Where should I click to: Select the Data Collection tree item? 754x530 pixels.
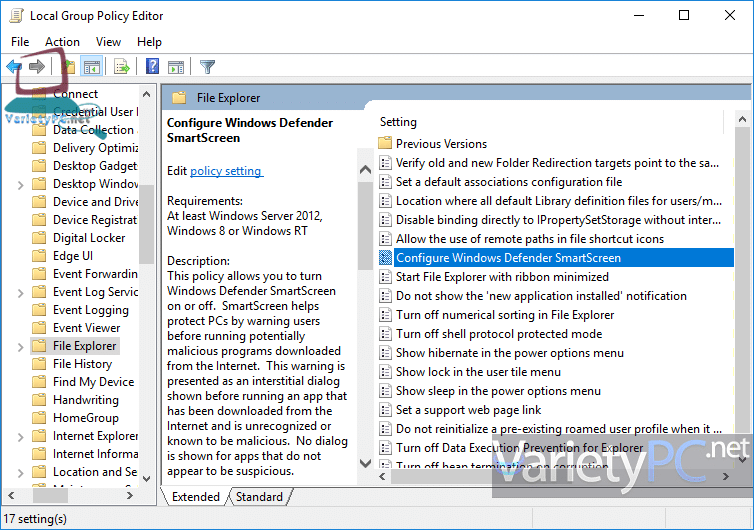(93, 130)
